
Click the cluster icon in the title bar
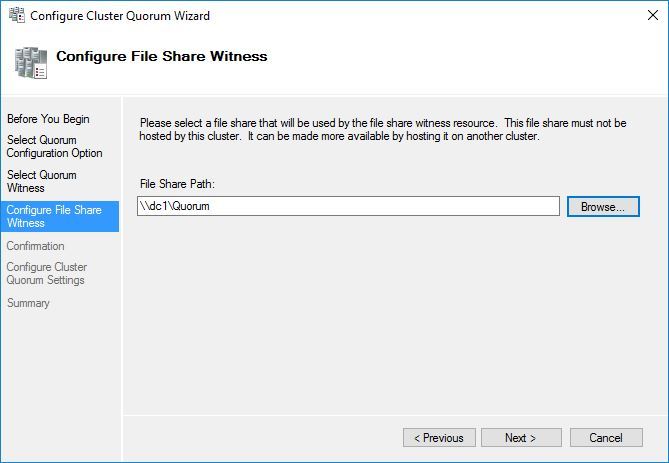tap(16, 16)
